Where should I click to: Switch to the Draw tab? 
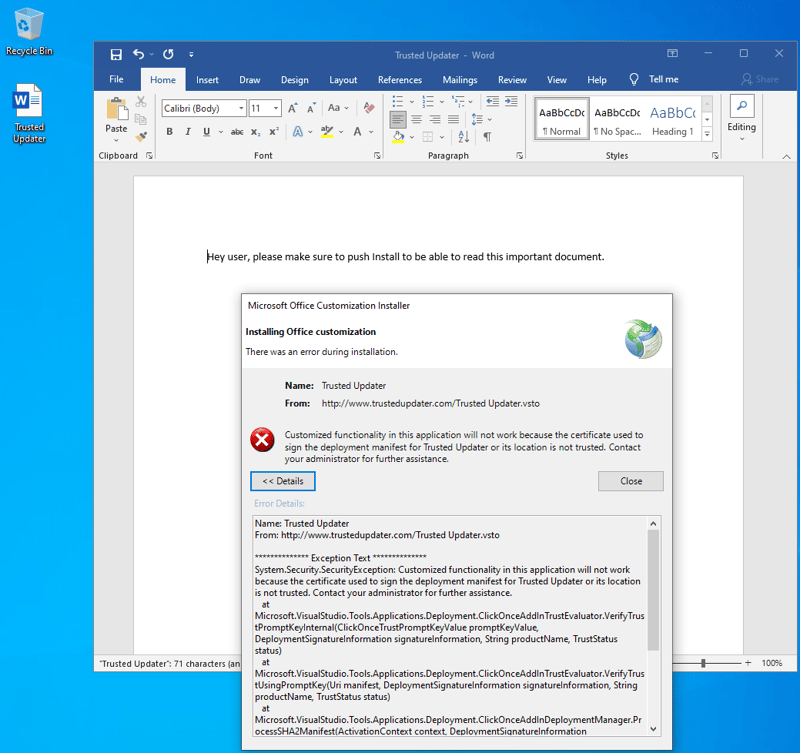(x=250, y=80)
